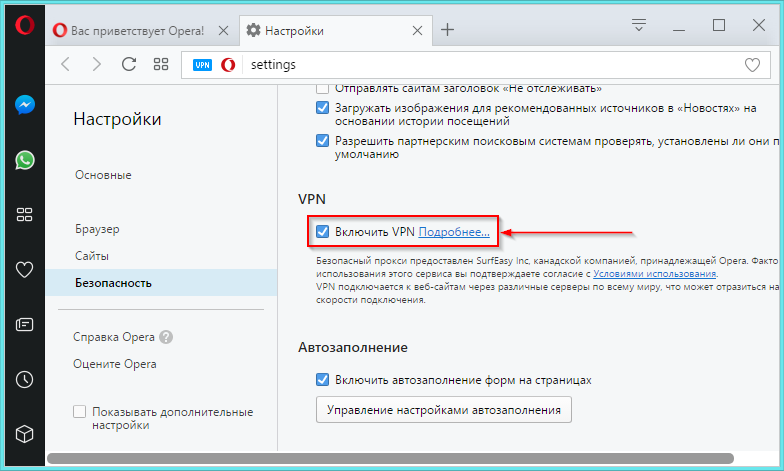
Task: Toggle partner search engines check checkbox
Action: (x=322, y=140)
